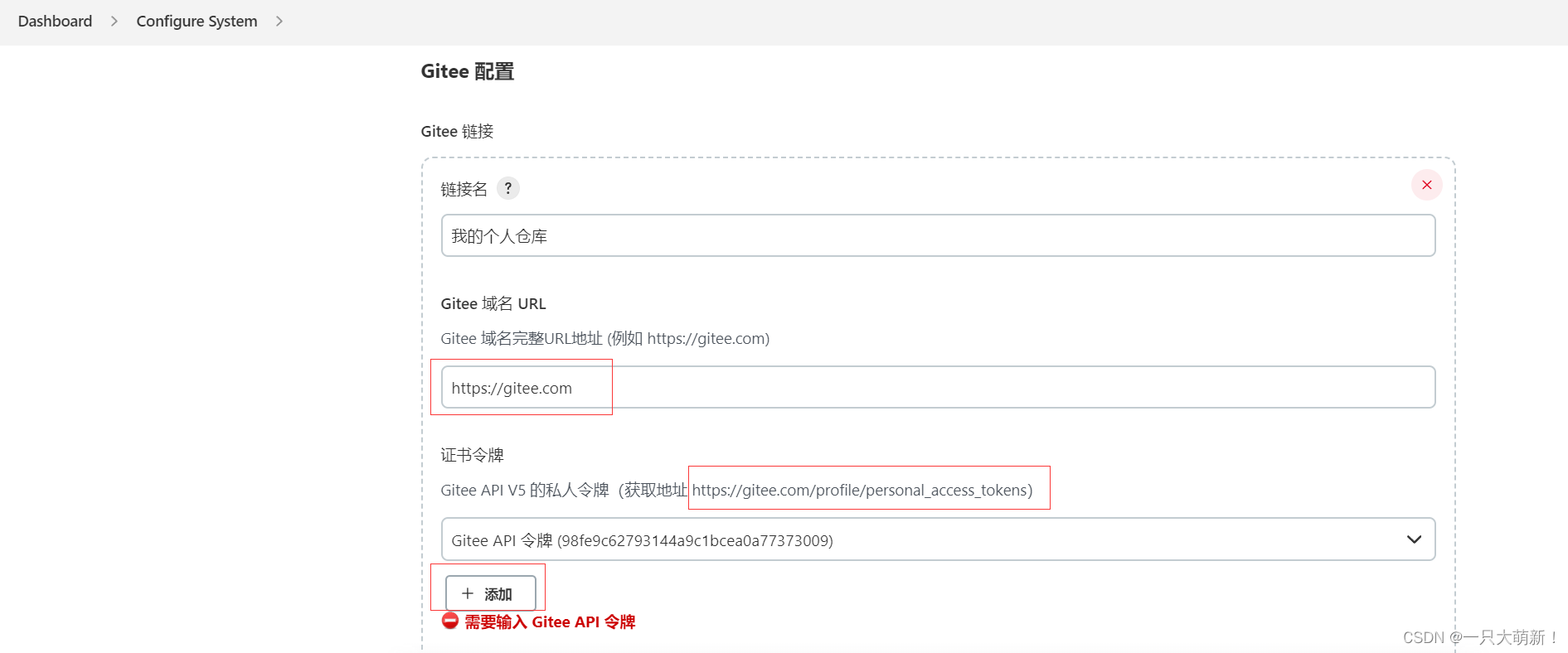Viewport: 1568px width, 653px height.
Task: Select the Gitee 配置 section heading
Action: coord(467,71)
